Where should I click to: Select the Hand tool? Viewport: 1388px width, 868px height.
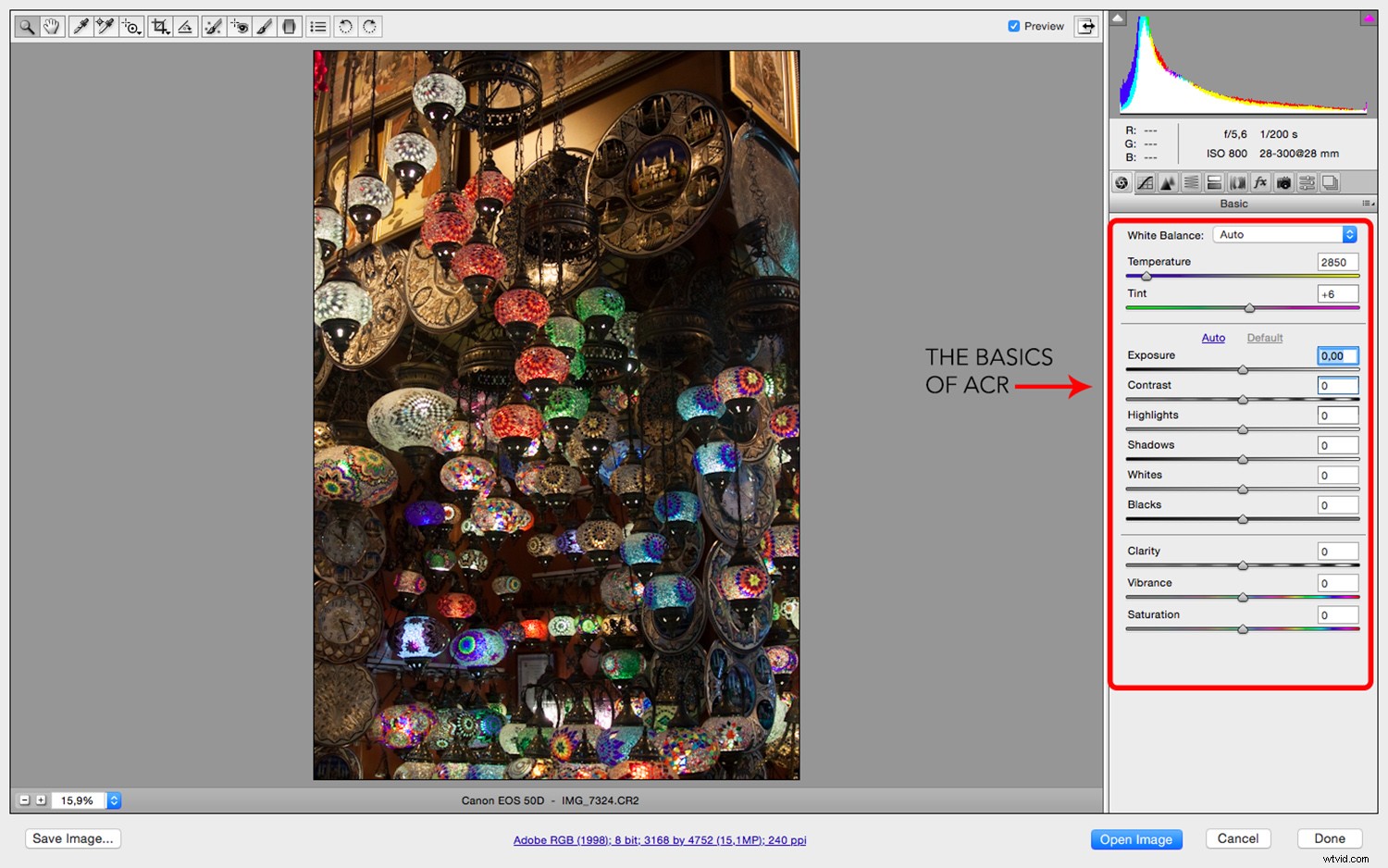(52, 26)
